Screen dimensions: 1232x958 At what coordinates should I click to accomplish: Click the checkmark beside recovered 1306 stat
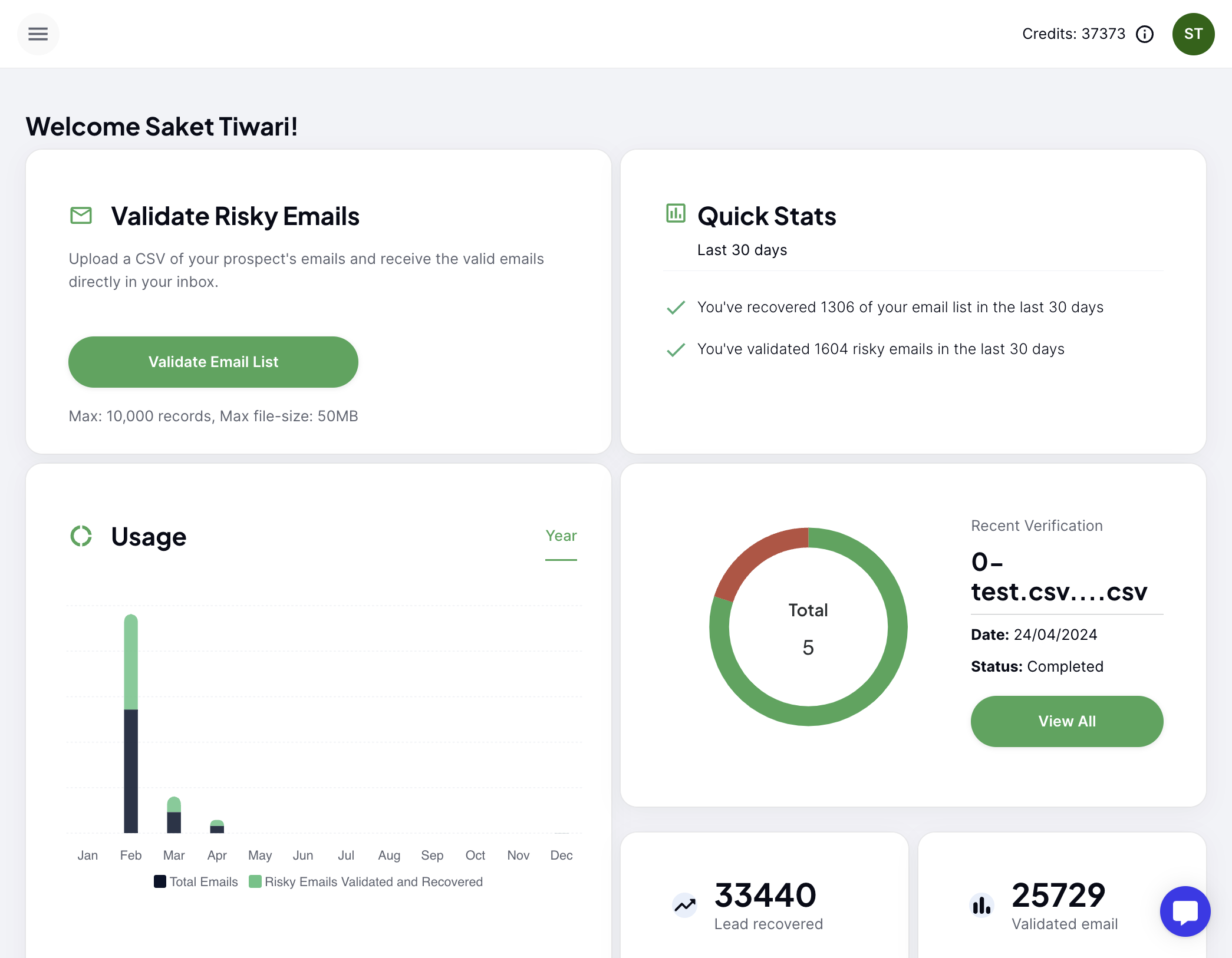tap(676, 308)
